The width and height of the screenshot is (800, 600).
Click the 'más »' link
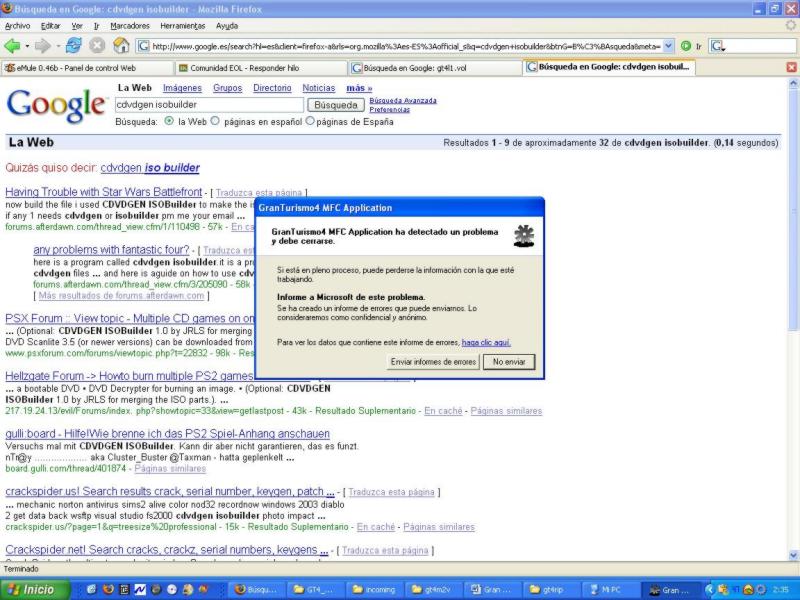point(359,88)
